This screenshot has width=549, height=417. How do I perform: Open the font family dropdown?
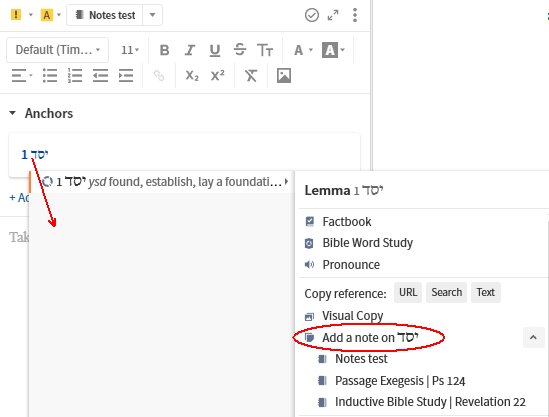point(58,50)
